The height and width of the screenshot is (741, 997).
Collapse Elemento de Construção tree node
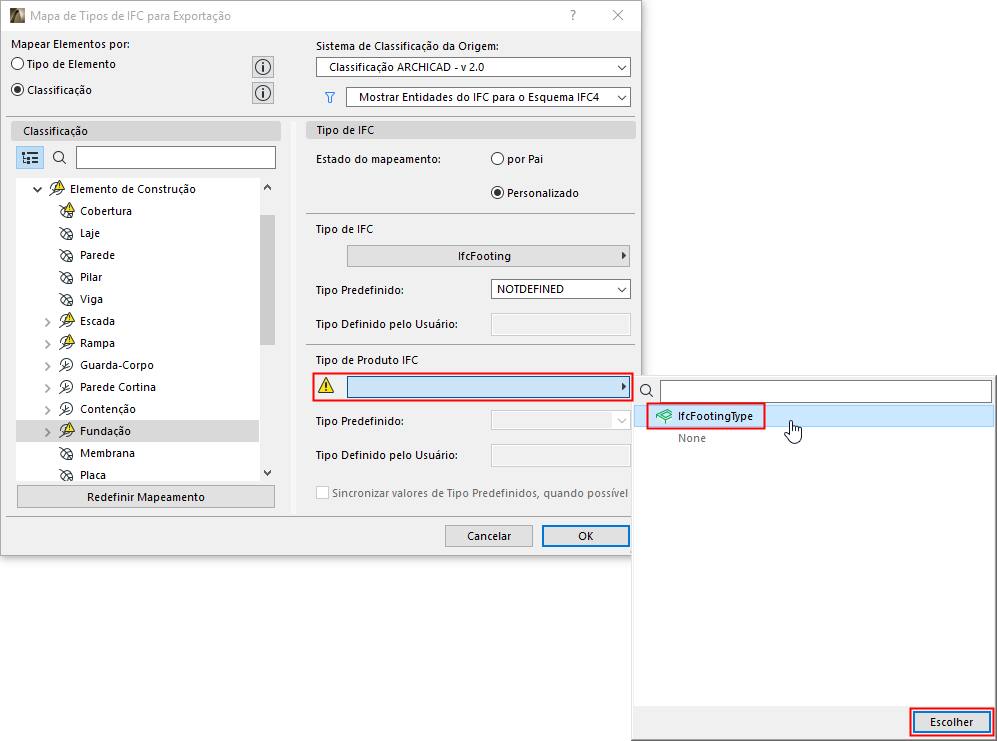tap(38, 190)
